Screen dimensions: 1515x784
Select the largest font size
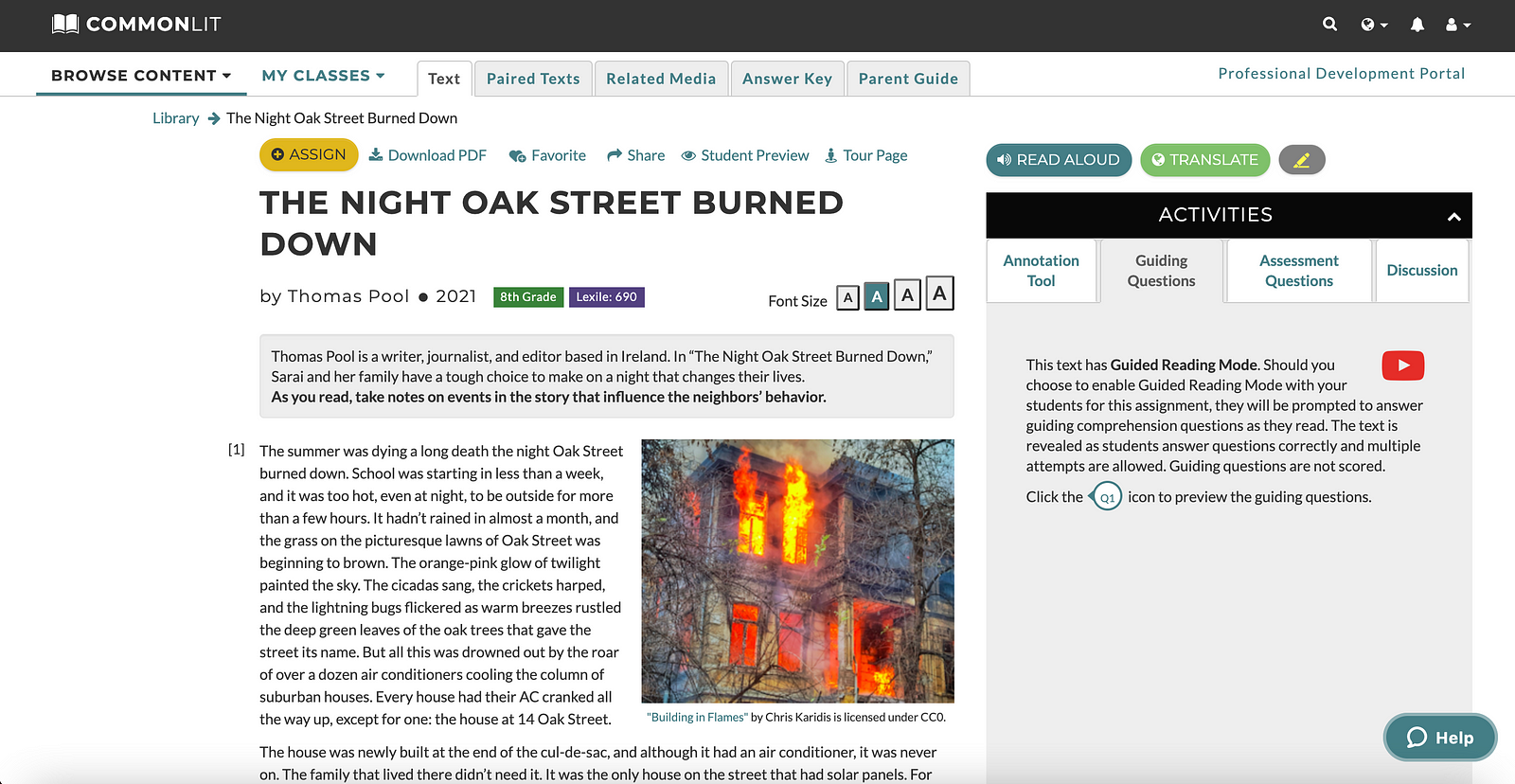tap(939, 294)
